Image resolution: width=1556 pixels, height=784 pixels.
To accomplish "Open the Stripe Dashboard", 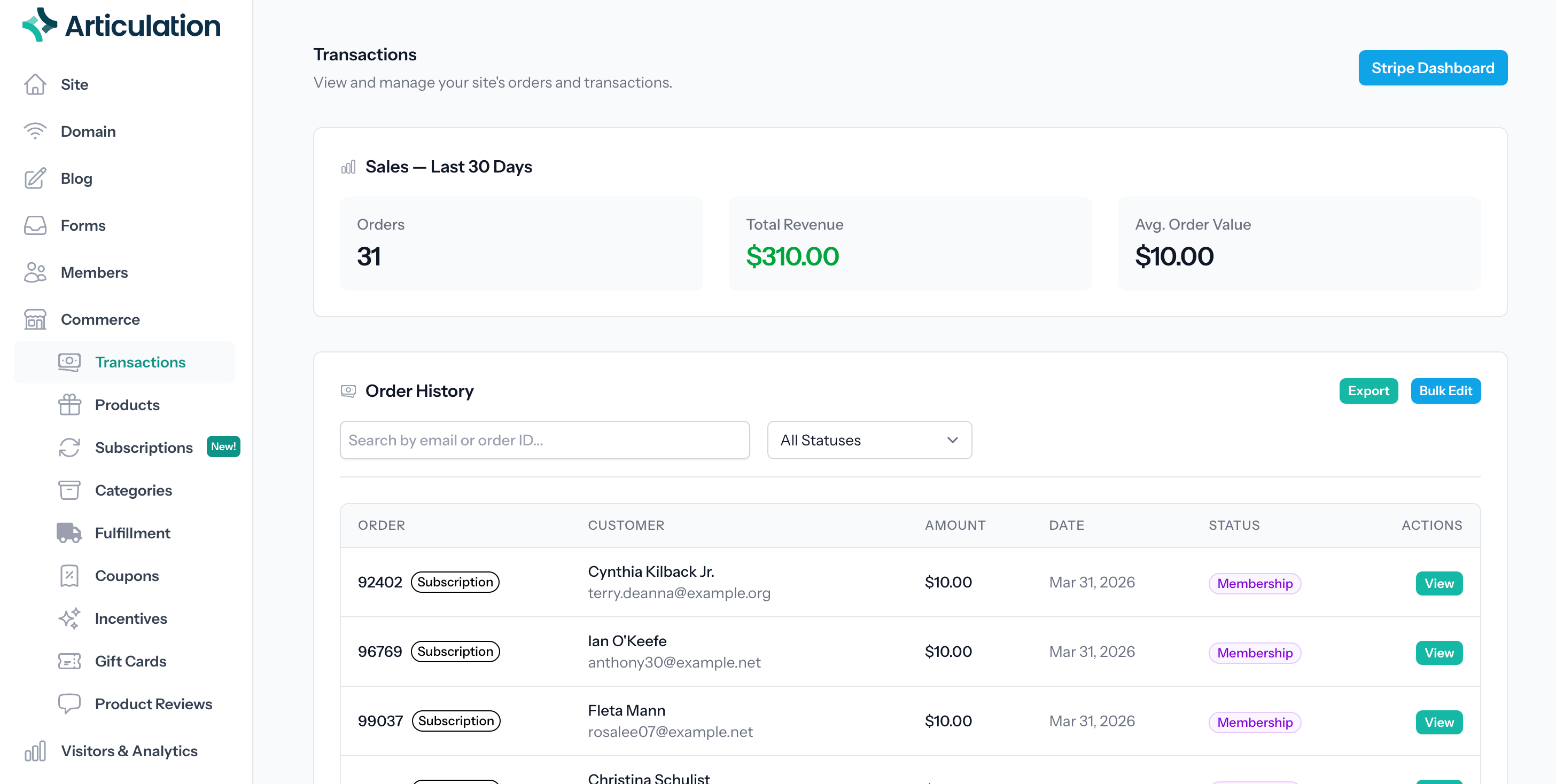I will pyautogui.click(x=1433, y=68).
